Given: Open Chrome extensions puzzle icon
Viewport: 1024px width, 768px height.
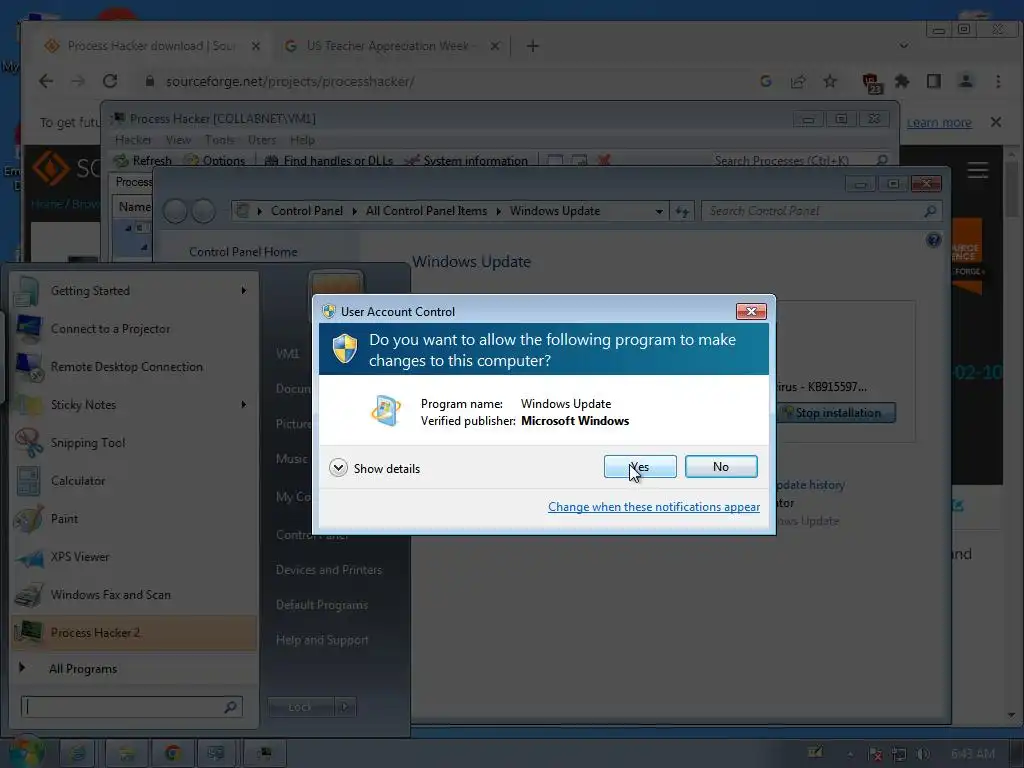Looking at the screenshot, I should (x=902, y=81).
